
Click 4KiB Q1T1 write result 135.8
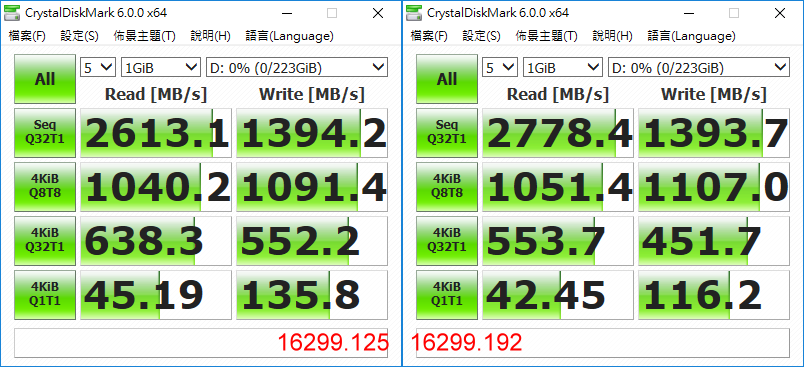pyautogui.click(x=312, y=295)
